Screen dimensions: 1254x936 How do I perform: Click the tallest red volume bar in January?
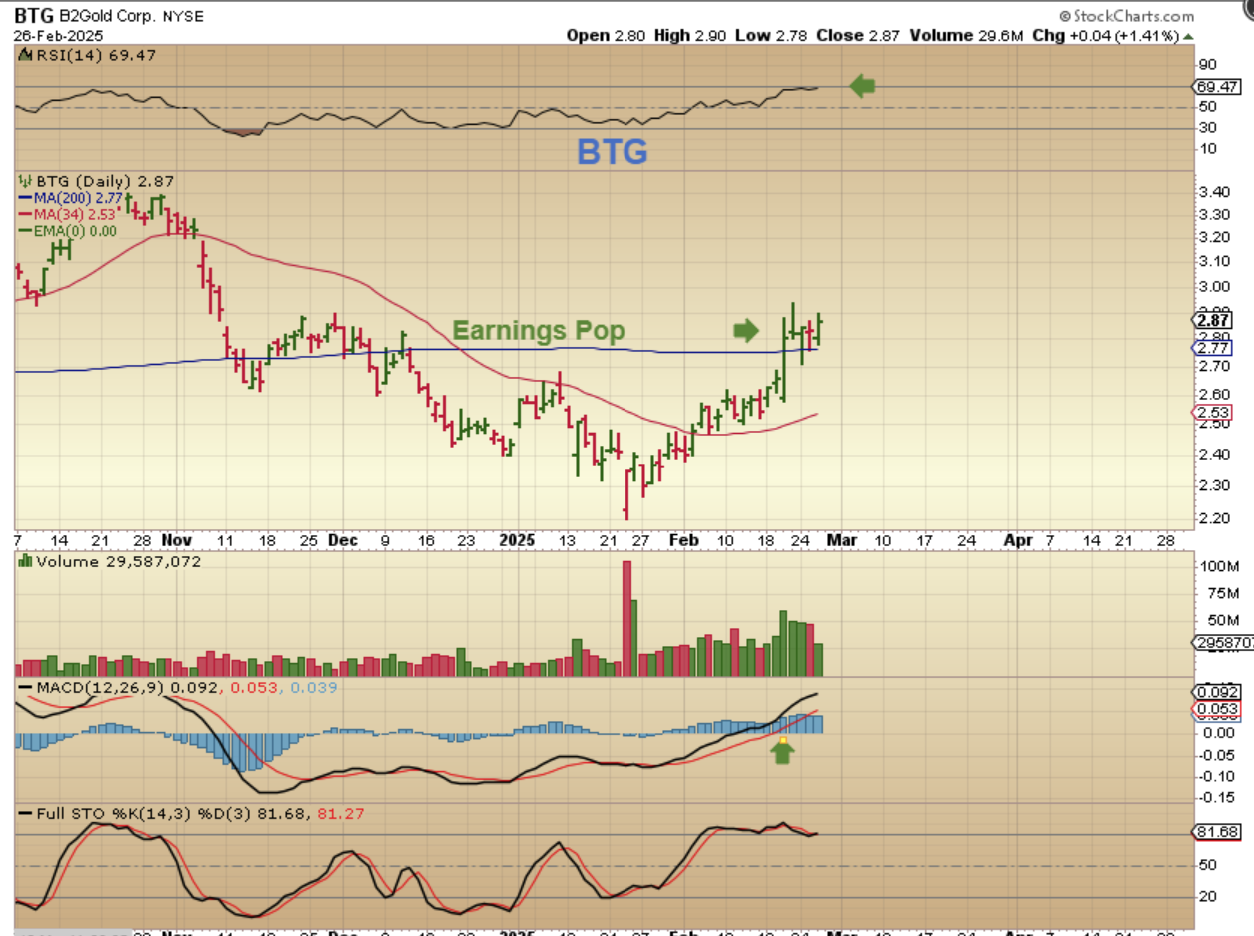coord(628,619)
